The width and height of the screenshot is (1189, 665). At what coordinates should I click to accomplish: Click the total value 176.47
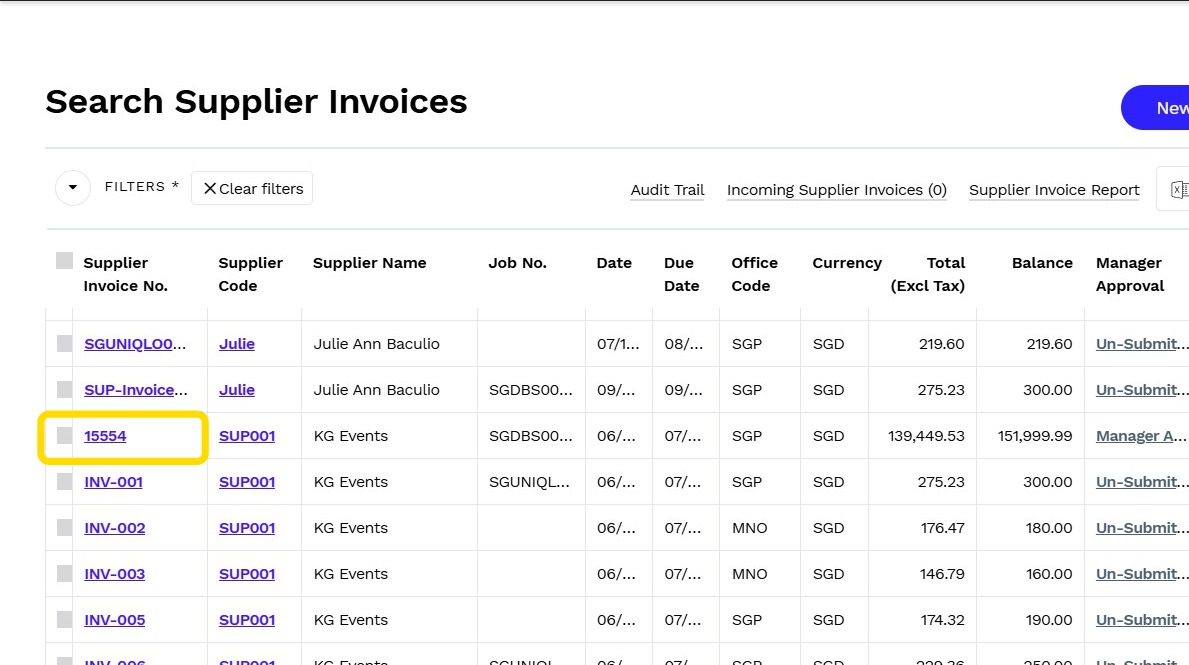[943, 528]
